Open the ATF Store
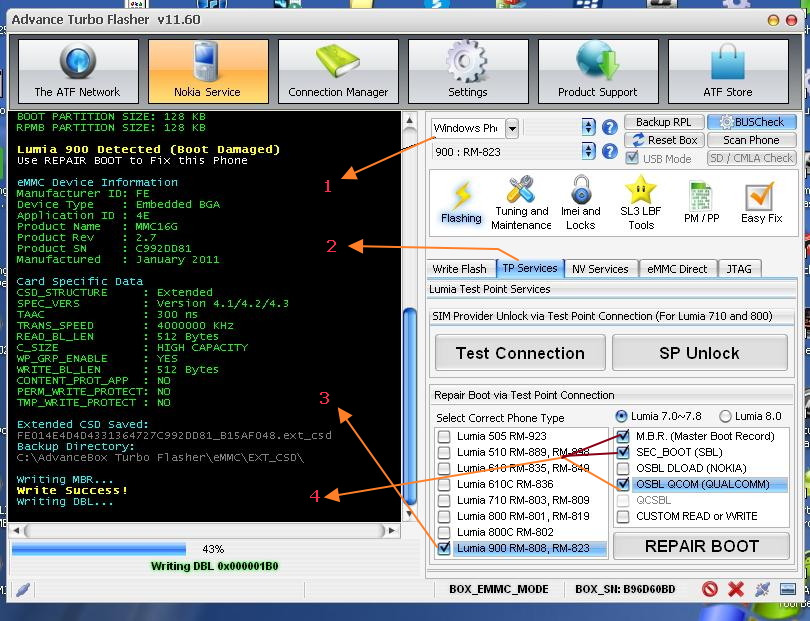Image resolution: width=810 pixels, height=621 pixels. click(x=728, y=71)
